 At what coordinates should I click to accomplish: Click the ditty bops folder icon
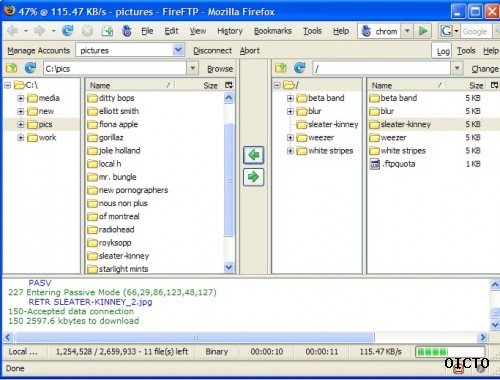coord(92,98)
